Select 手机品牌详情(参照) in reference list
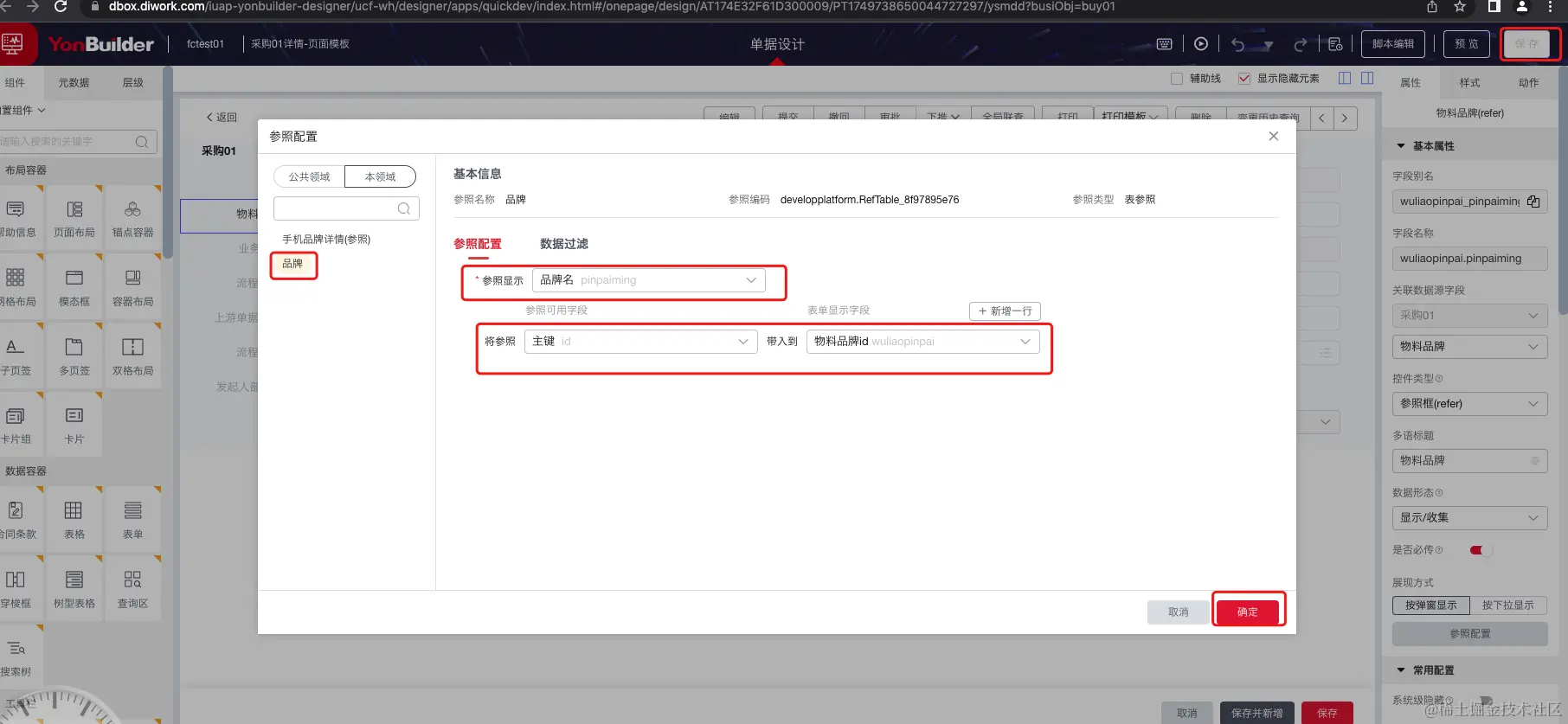 click(326, 240)
